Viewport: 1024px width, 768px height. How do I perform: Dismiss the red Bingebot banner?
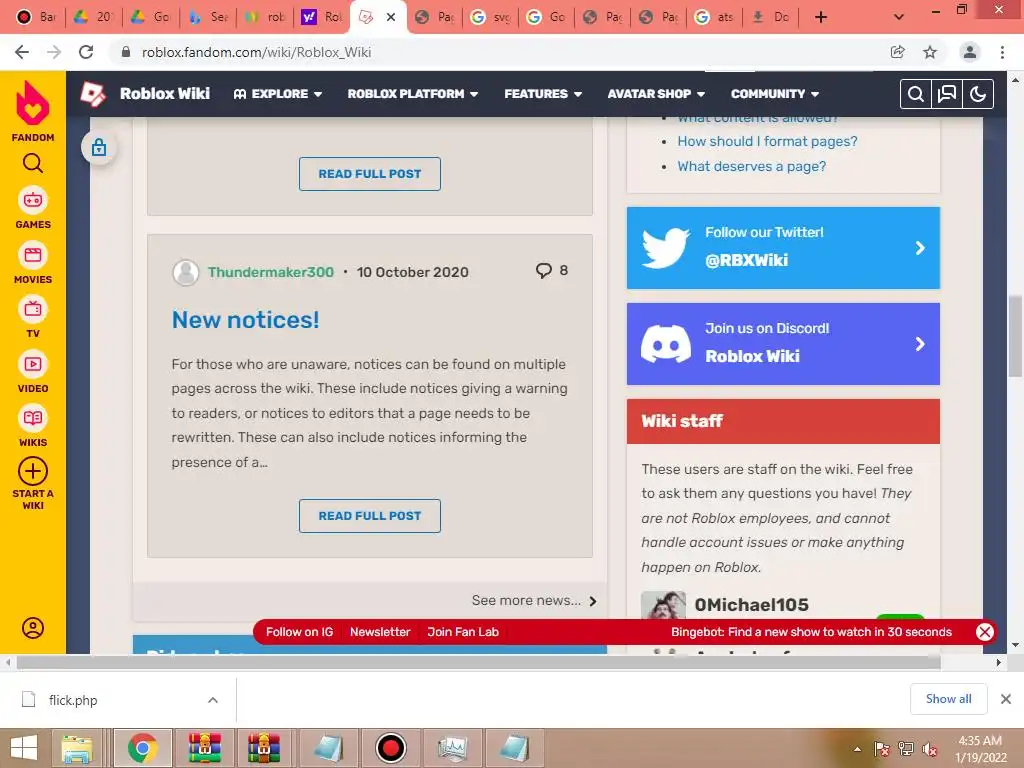click(x=985, y=632)
